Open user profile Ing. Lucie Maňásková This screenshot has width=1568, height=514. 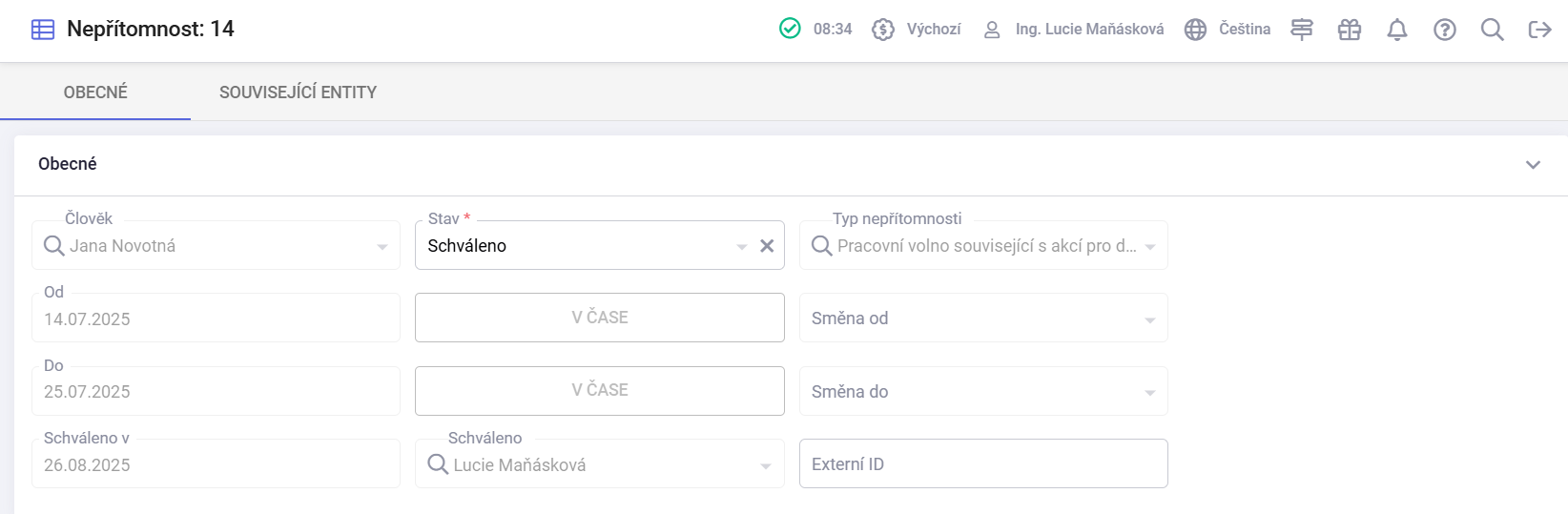click(x=1073, y=30)
